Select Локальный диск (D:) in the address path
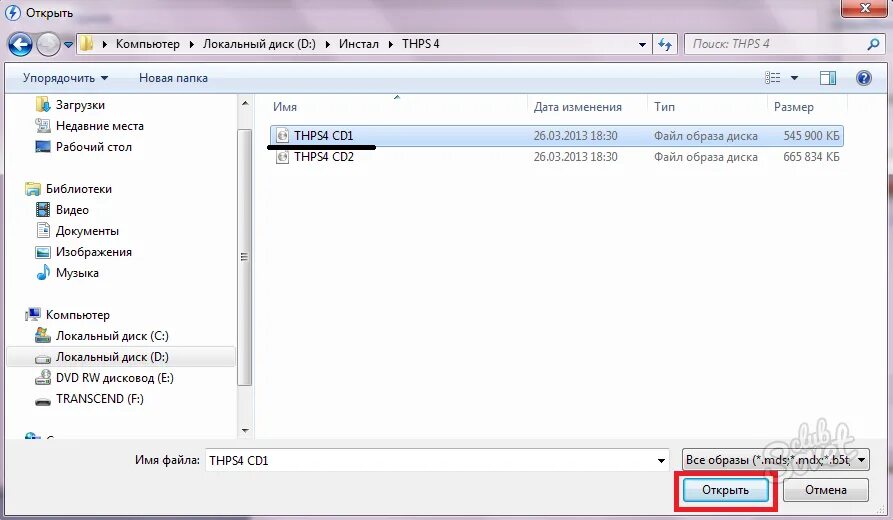This screenshot has height=520, width=893. [259, 44]
